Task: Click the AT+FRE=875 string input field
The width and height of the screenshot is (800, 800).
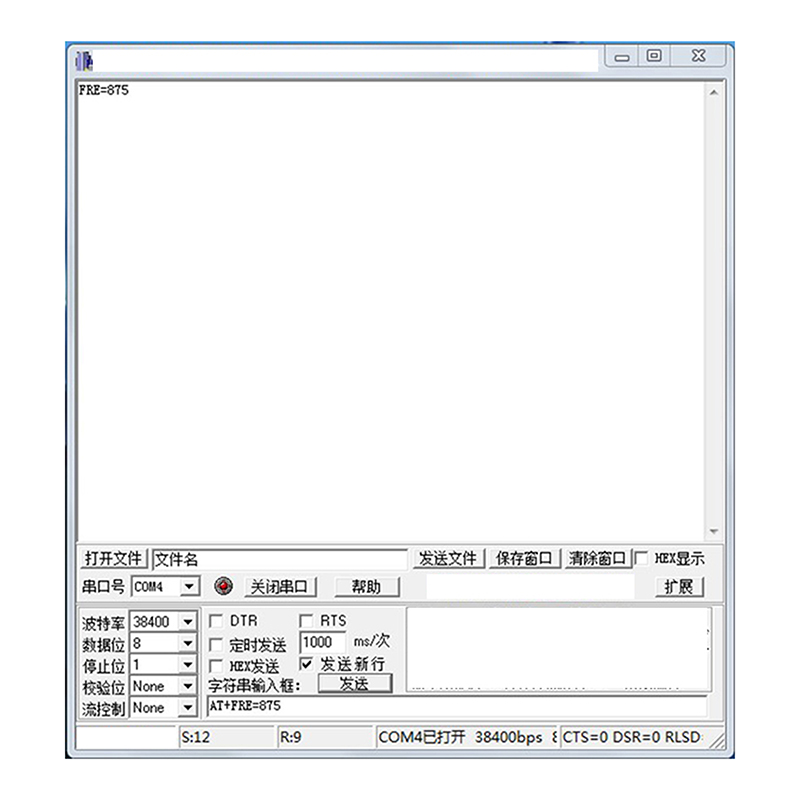Action: pyautogui.click(x=455, y=706)
